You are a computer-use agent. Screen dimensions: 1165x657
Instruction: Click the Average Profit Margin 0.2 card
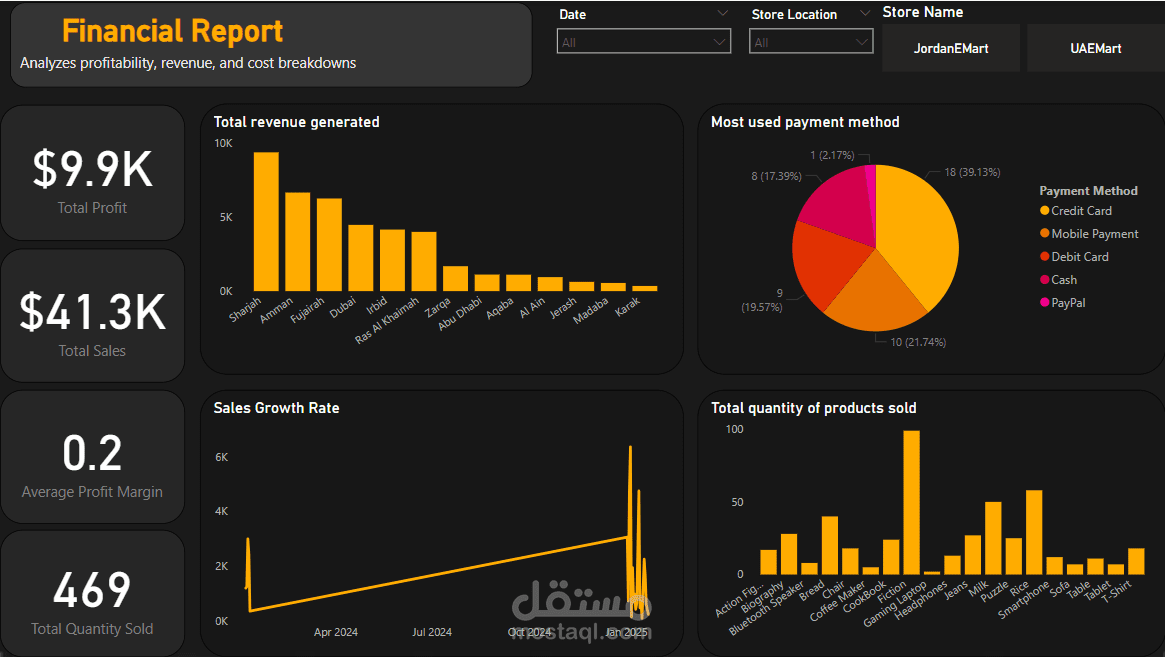tap(92, 457)
